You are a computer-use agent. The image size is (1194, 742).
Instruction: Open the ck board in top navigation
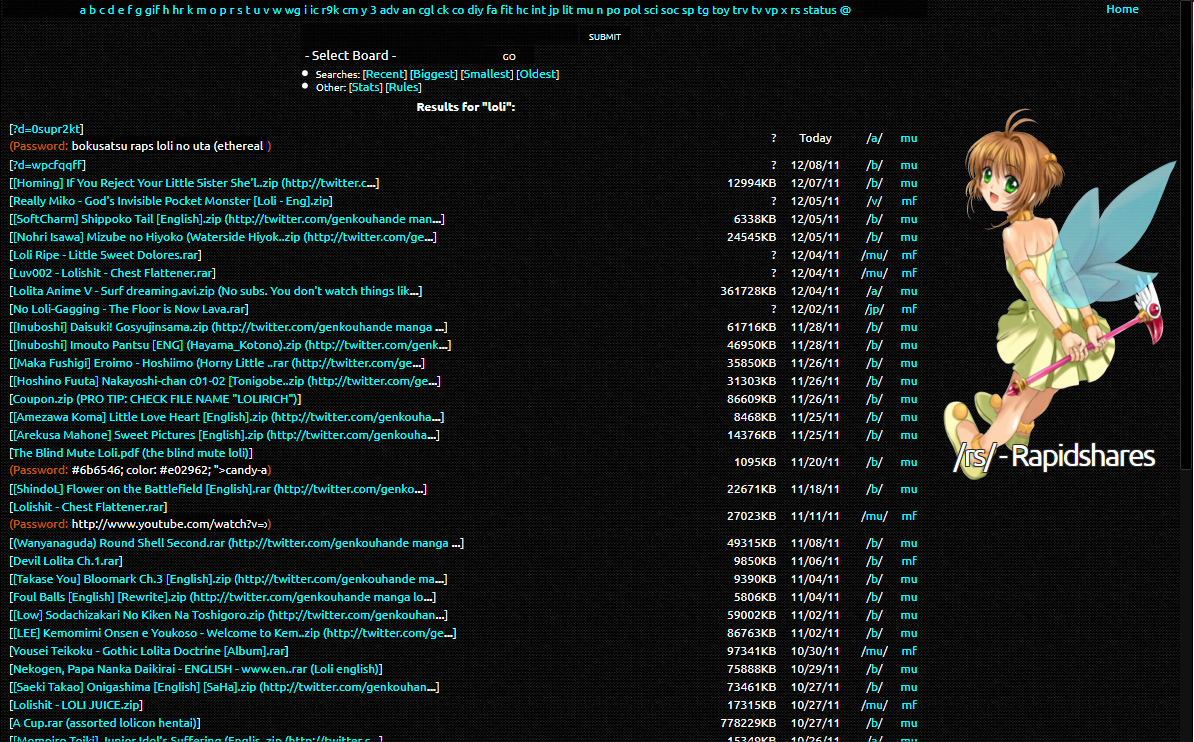point(443,10)
